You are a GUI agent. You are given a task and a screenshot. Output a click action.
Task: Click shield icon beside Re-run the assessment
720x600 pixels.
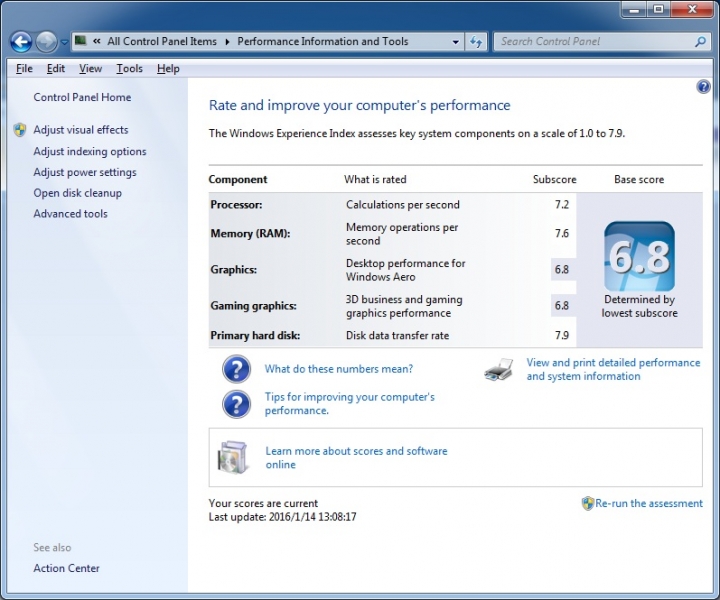[x=588, y=504]
